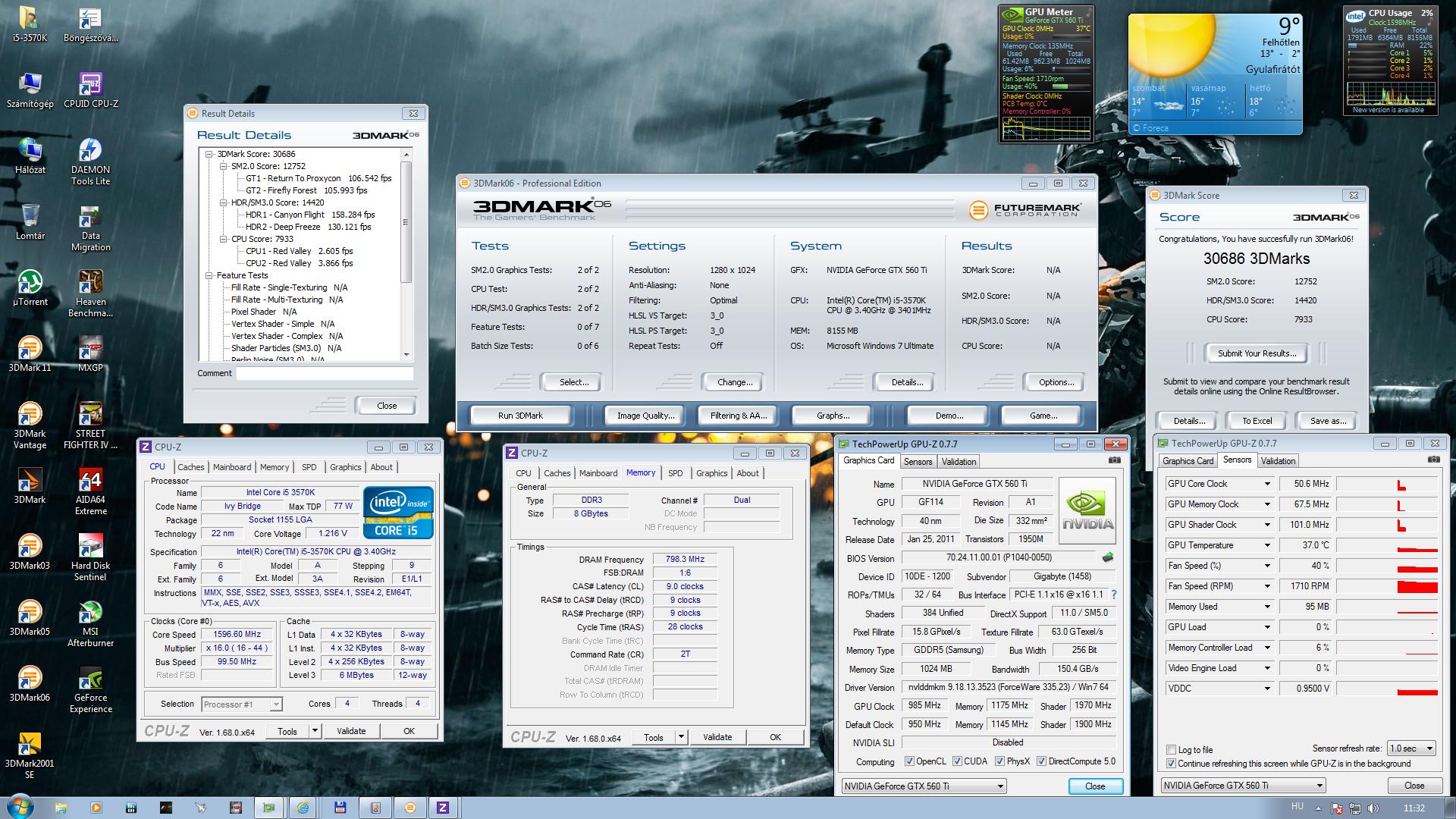Screen dimensions: 1456x819
Task: Click the VDDC sensor graph bar
Action: coord(1387,689)
